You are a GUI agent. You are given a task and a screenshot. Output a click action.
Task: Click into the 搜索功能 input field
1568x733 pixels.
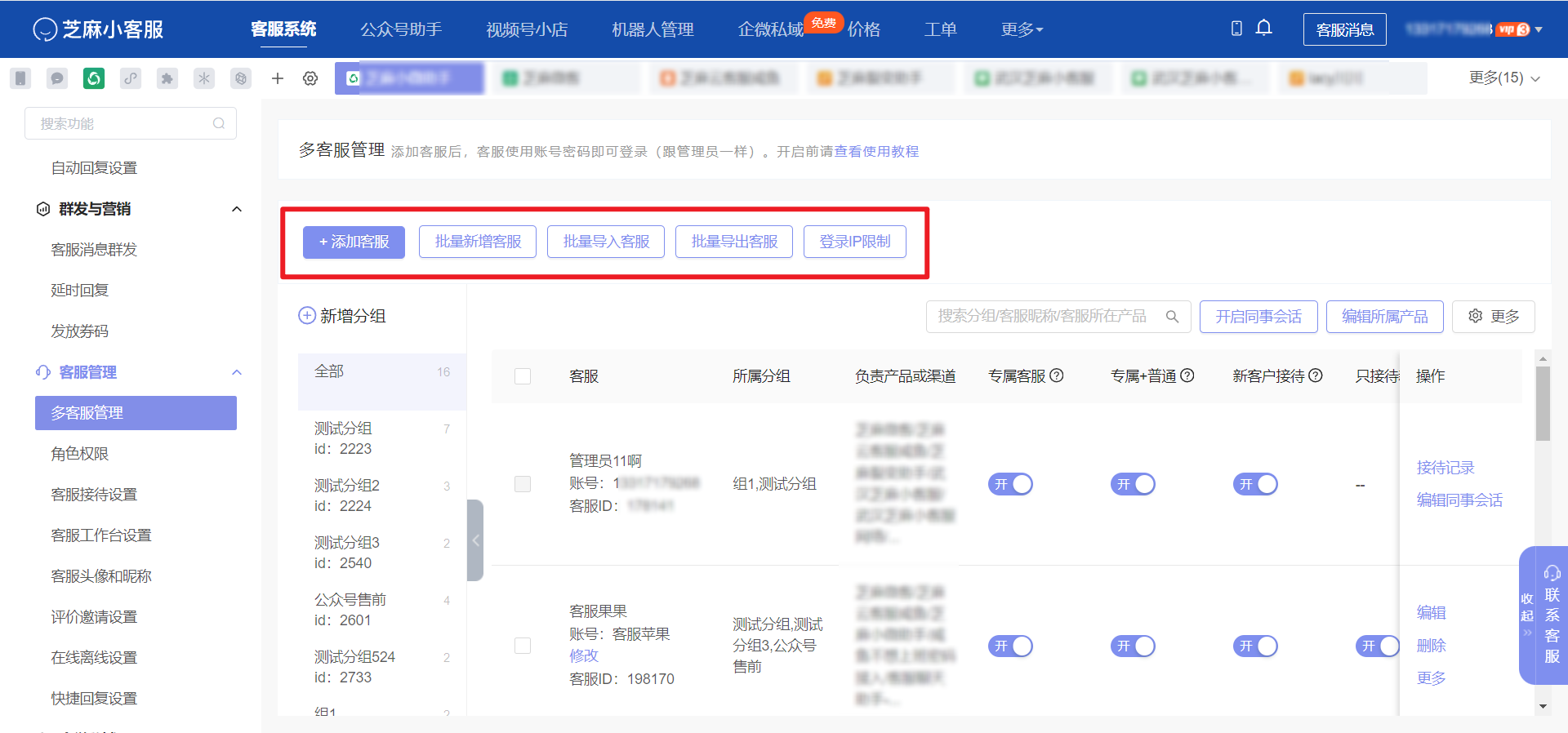tap(131, 123)
